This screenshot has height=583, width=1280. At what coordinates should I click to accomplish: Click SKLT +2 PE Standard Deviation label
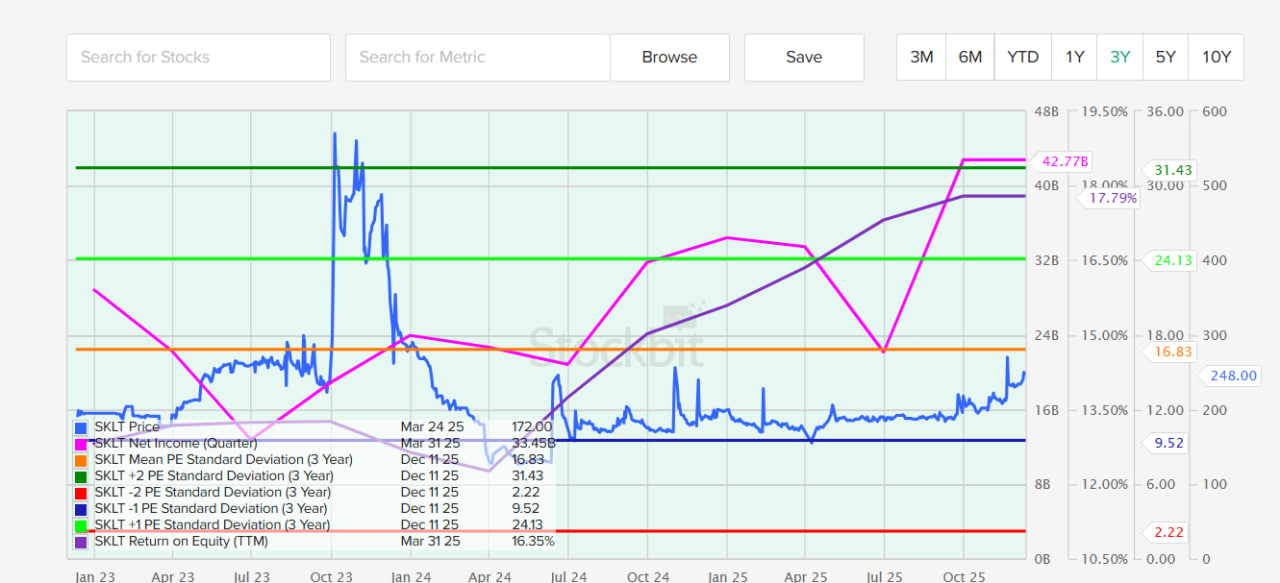(214, 476)
